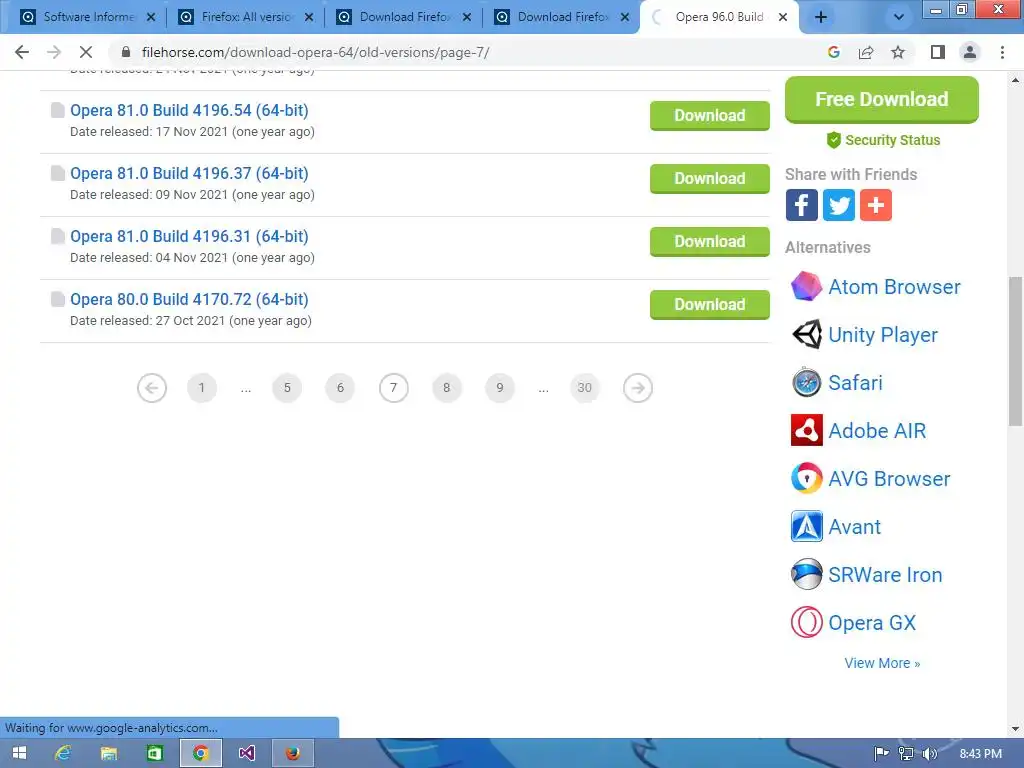The image size is (1024, 768).
Task: Go to pagination page 1
Action: click(202, 388)
